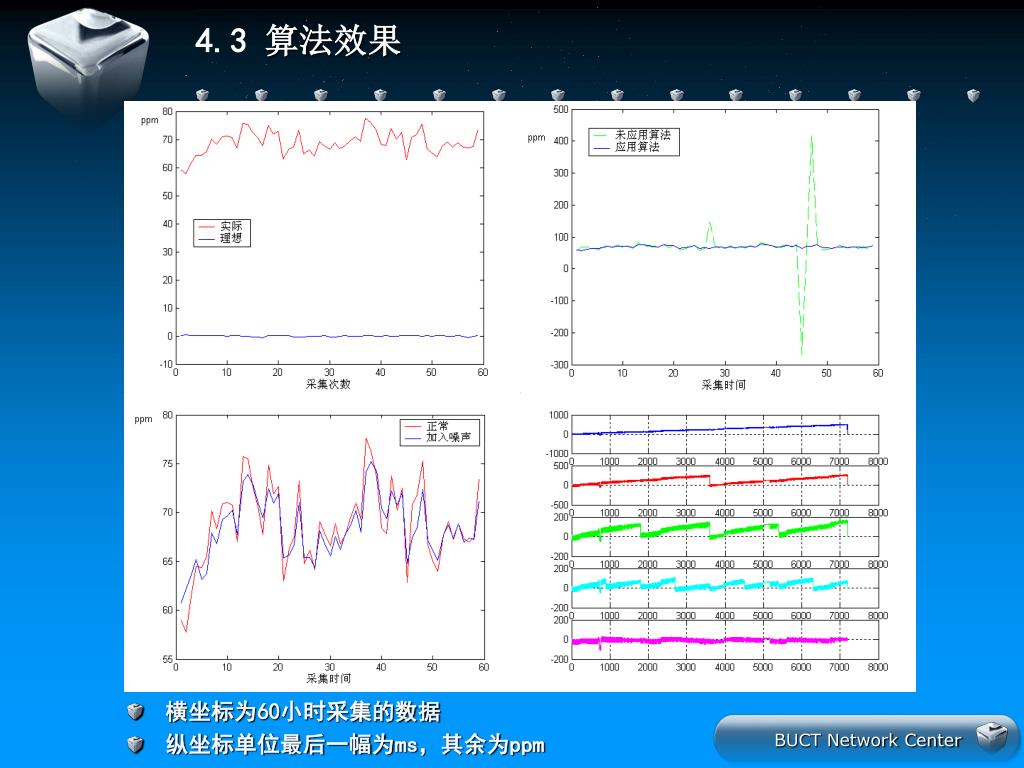Click the cyan sawtooth subplot

[x=710, y=584]
